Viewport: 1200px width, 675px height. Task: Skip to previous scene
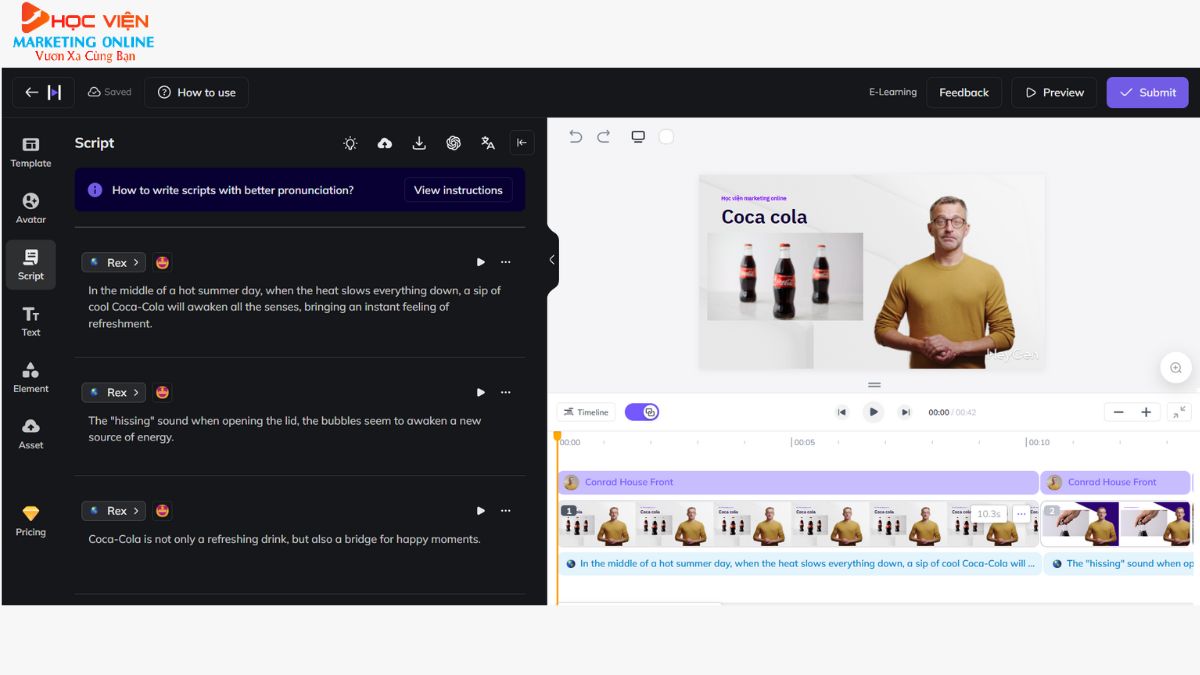[842, 412]
